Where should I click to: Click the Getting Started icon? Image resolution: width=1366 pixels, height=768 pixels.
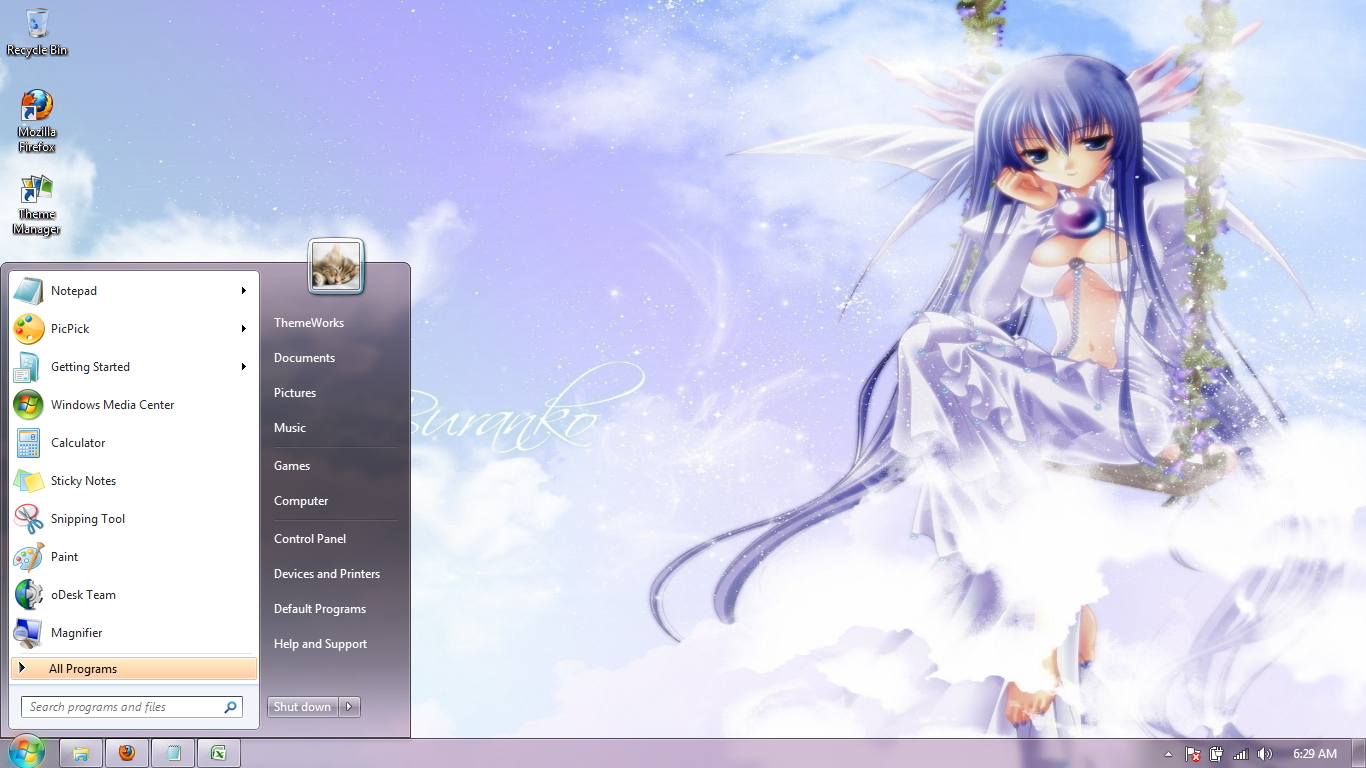28,367
